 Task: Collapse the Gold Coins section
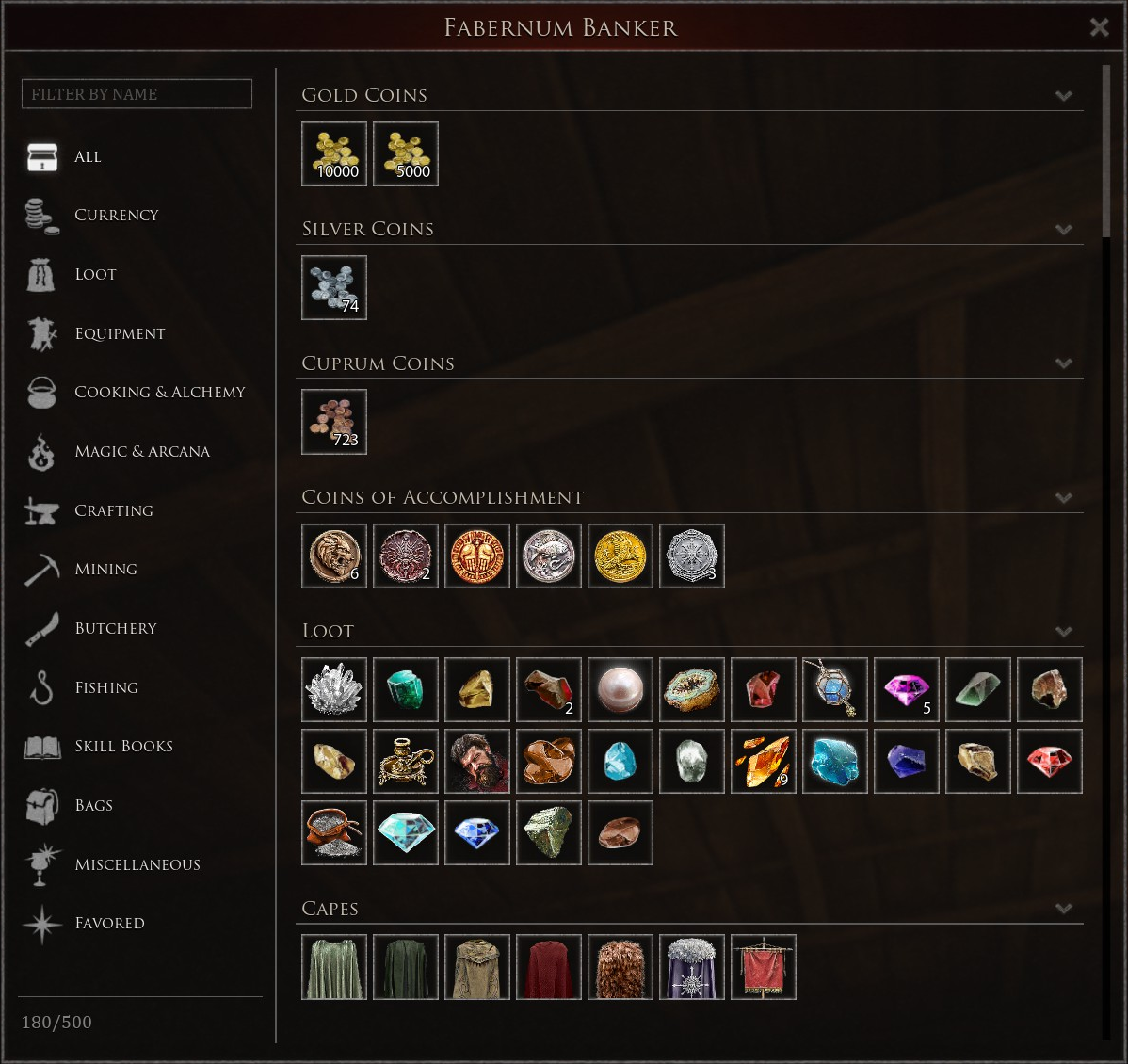click(1063, 96)
